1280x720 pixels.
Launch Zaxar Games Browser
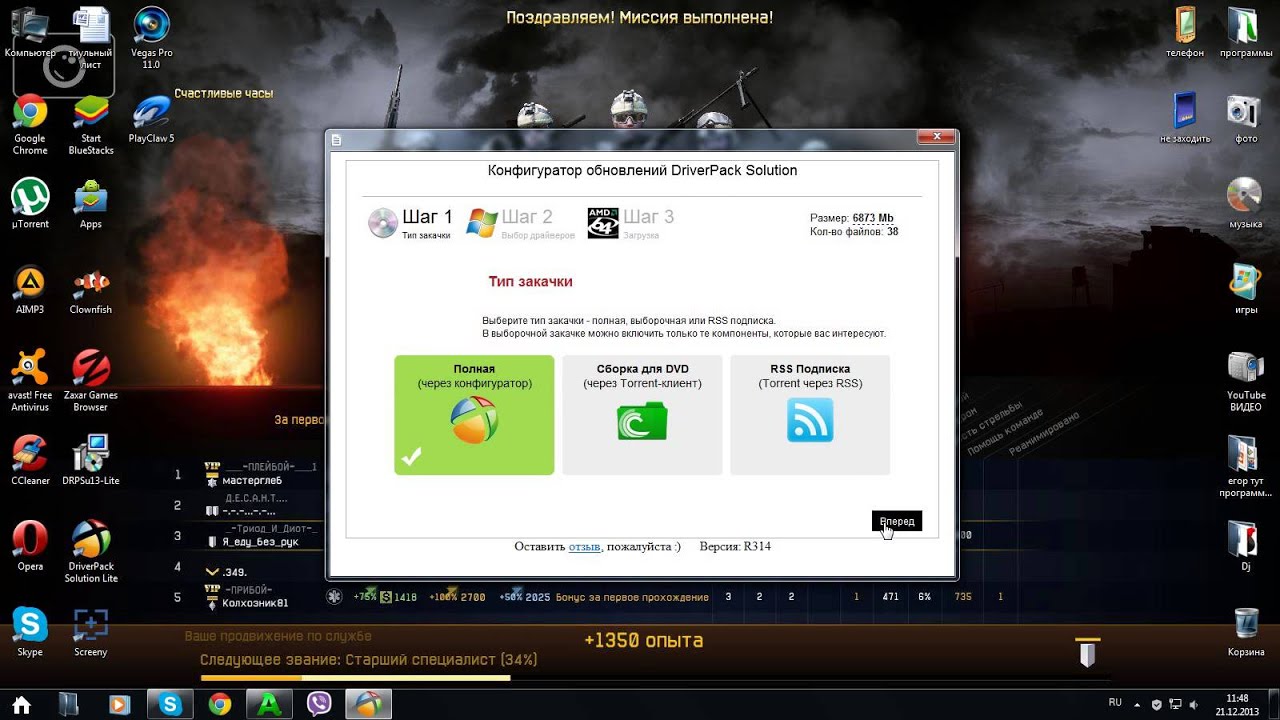91,381
